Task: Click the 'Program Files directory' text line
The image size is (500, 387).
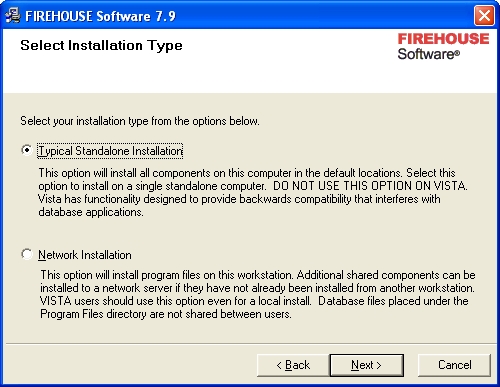Action: pyautogui.click(x=166, y=314)
